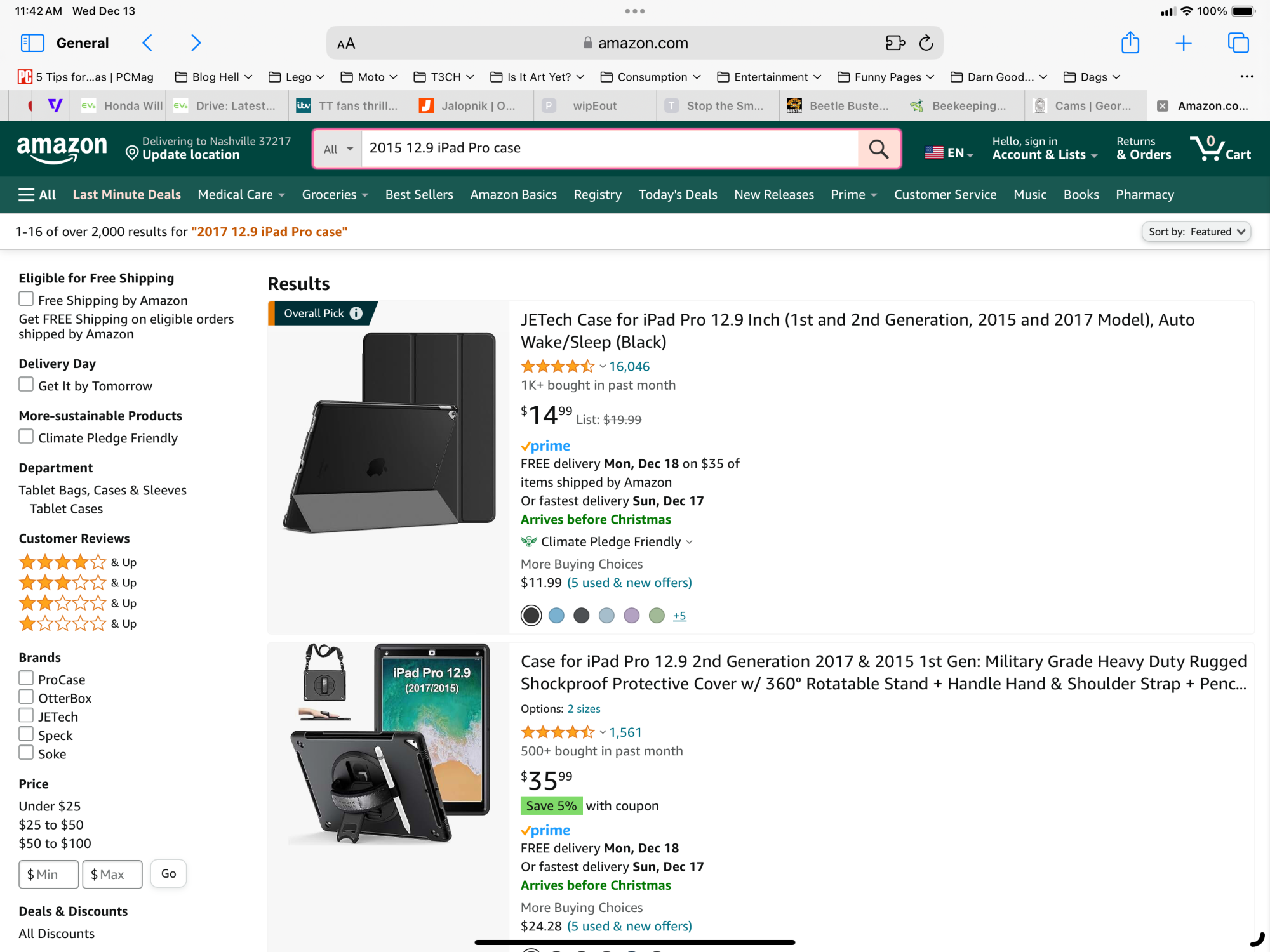Image resolution: width=1270 pixels, height=952 pixels.
Task: Click the $ Min price field
Action: (49, 875)
